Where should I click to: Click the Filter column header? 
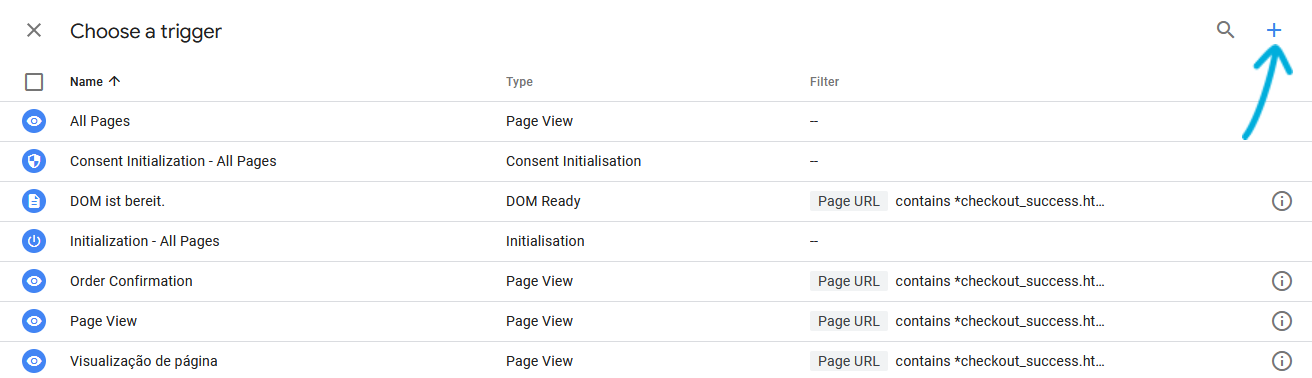(x=824, y=82)
